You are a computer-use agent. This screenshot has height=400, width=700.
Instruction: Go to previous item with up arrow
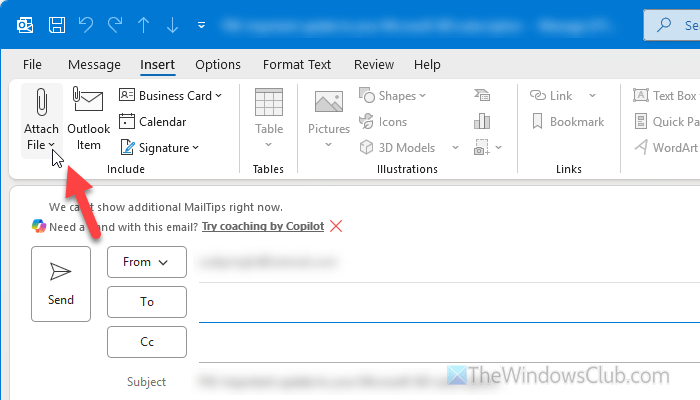coord(143,25)
